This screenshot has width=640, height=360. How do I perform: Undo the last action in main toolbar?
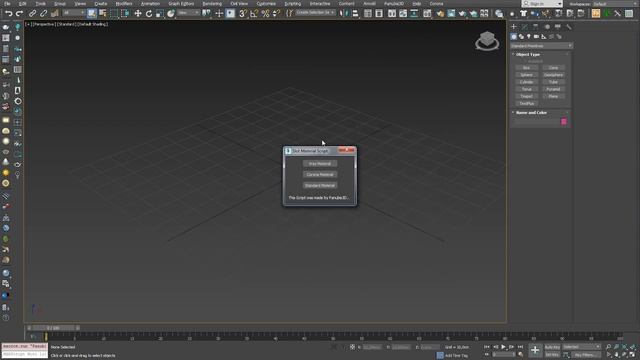pos(9,13)
